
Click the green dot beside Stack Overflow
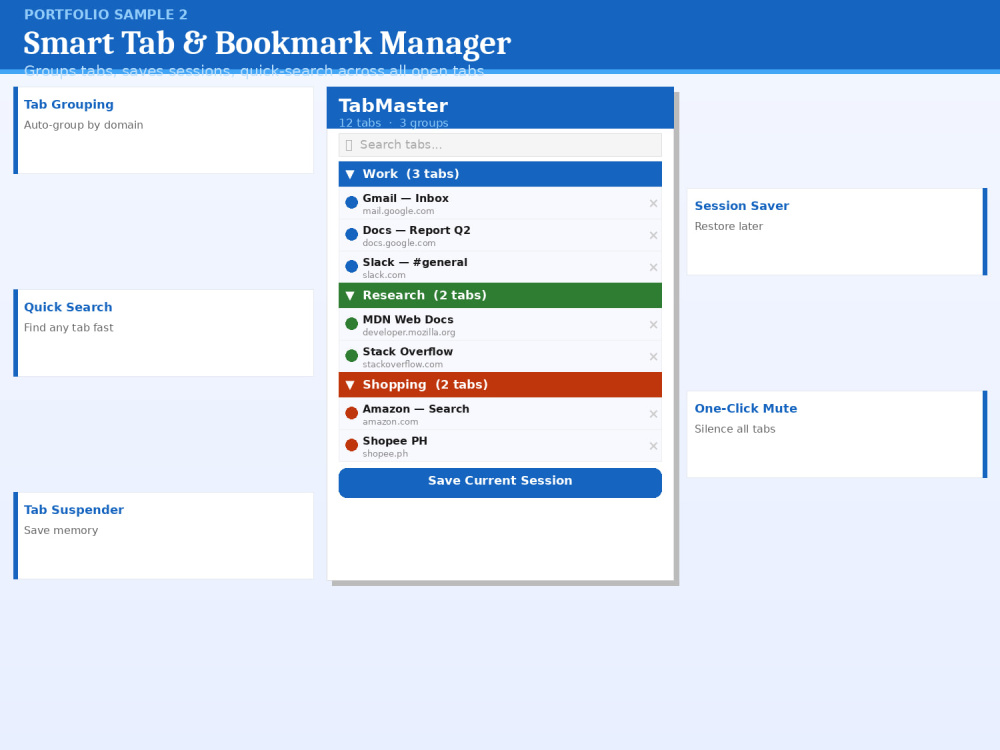pyautogui.click(x=351, y=356)
